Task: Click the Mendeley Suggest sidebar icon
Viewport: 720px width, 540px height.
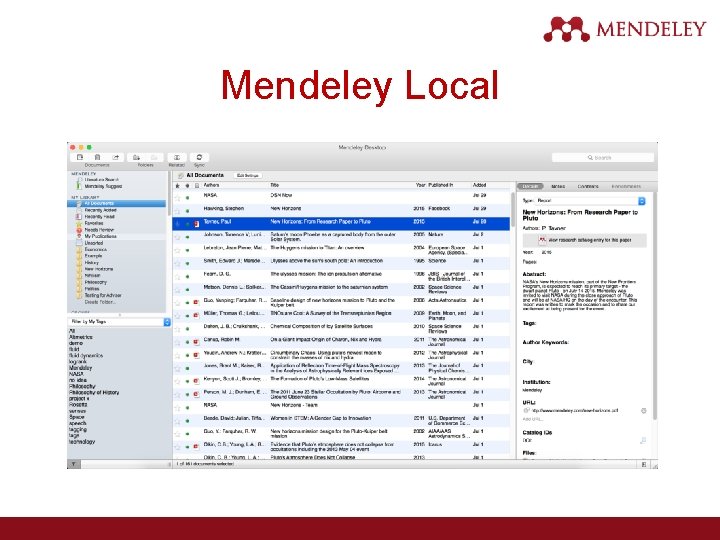Action: 79,186
